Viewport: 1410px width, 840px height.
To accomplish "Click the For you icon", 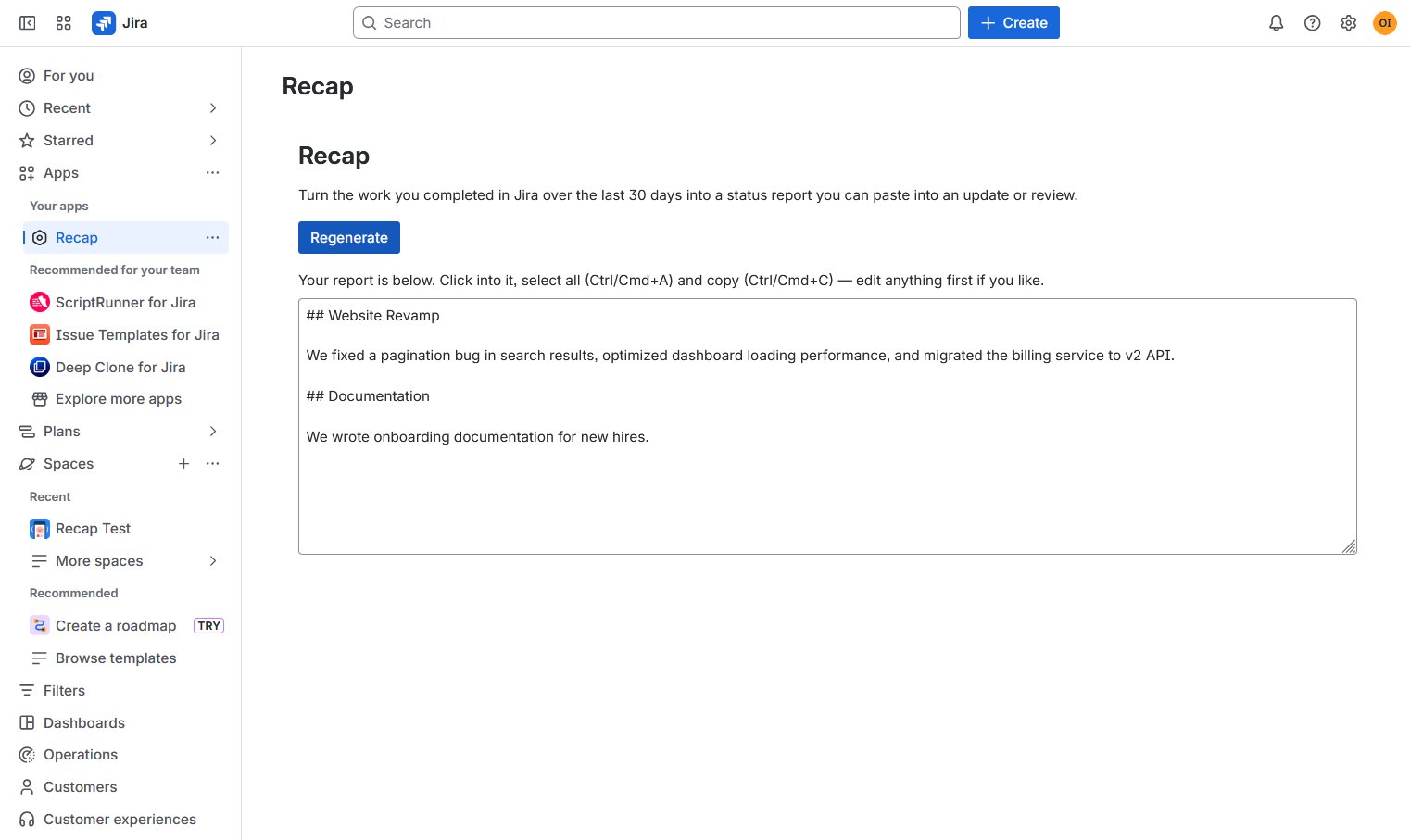I will [27, 76].
